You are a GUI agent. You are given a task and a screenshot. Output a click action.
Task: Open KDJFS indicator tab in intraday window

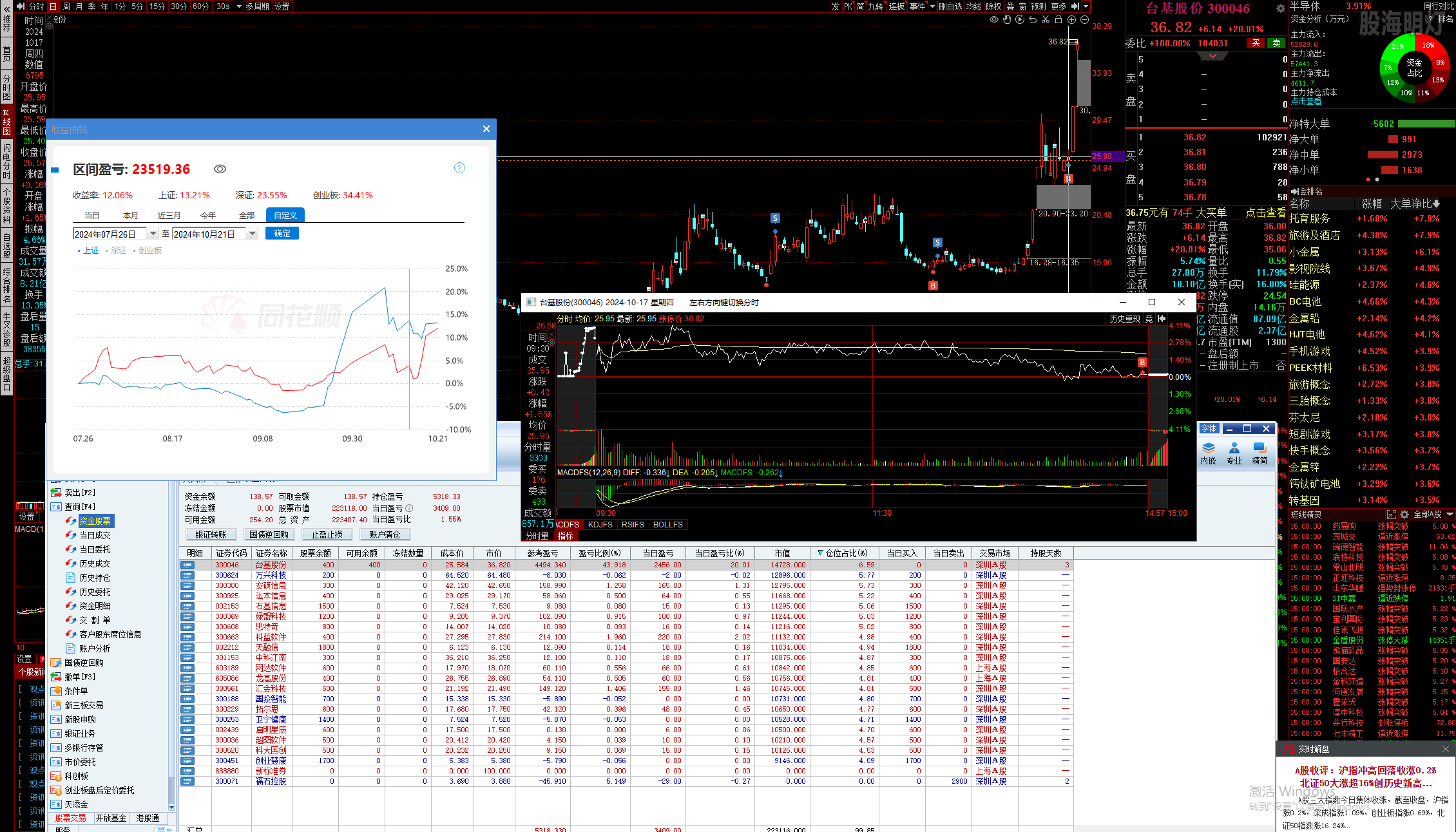click(x=600, y=525)
